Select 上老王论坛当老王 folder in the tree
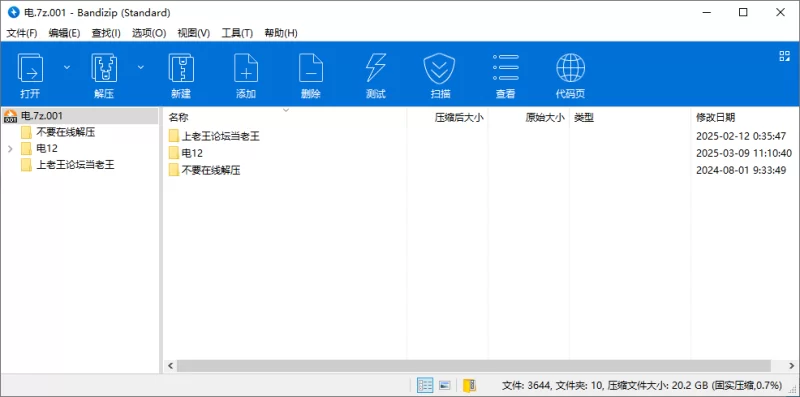Image resolution: width=800 pixels, height=397 pixels. pos(75,165)
